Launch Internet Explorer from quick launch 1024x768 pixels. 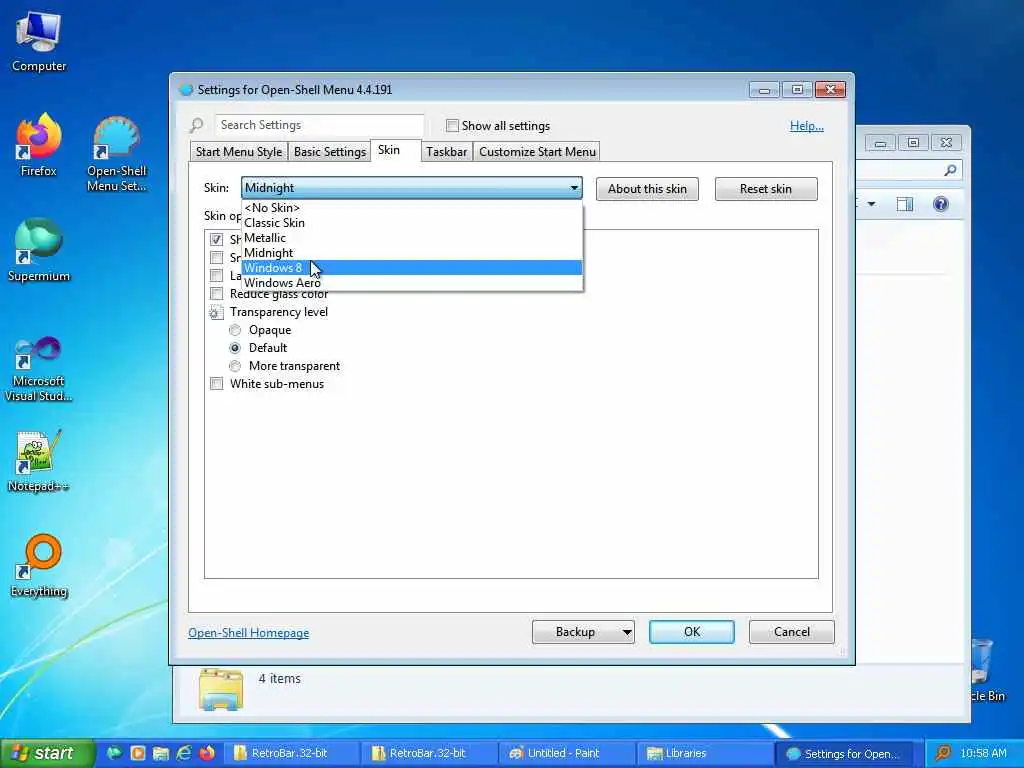coord(184,753)
